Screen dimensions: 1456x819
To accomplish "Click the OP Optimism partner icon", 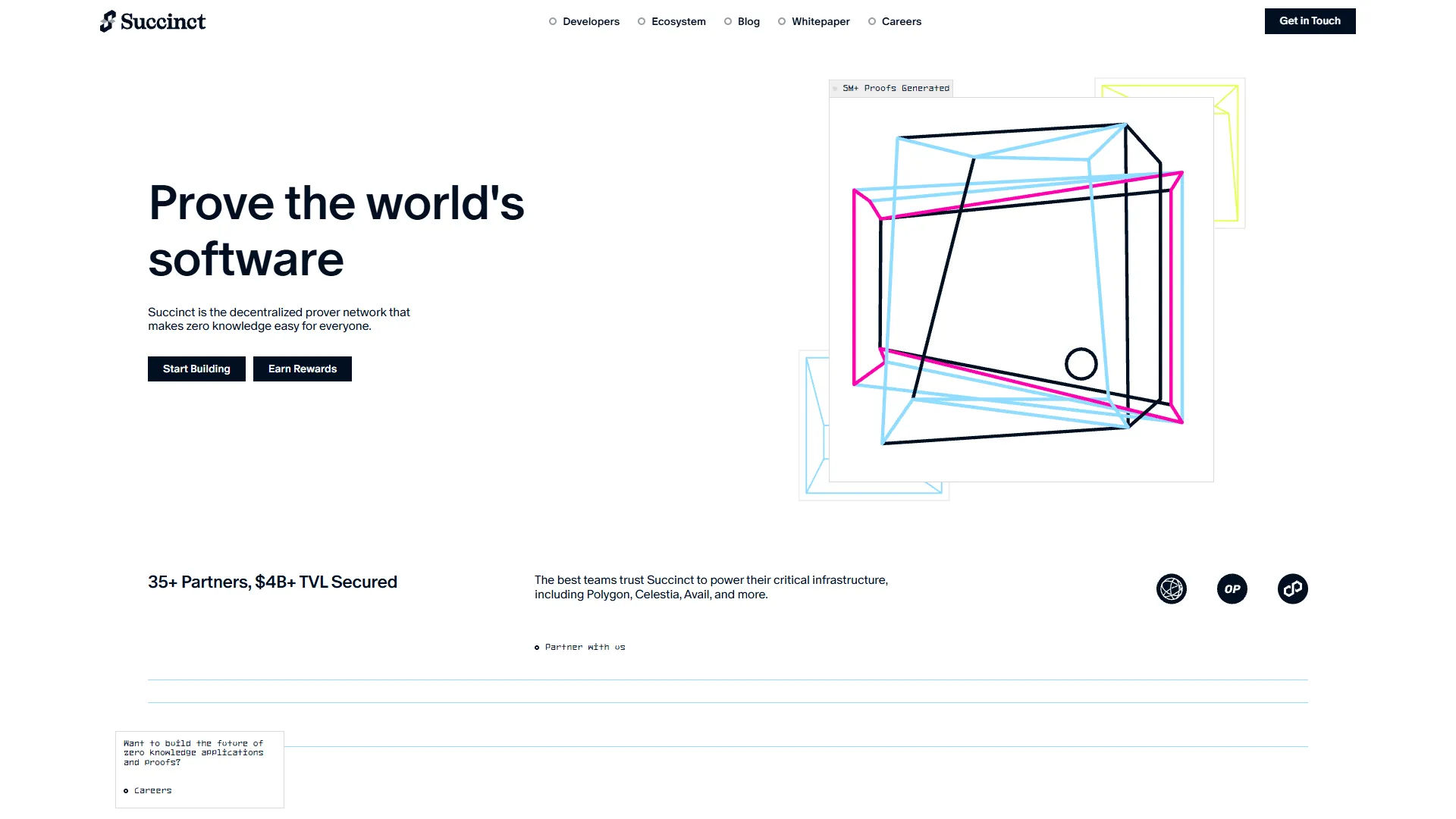I will click(x=1232, y=589).
